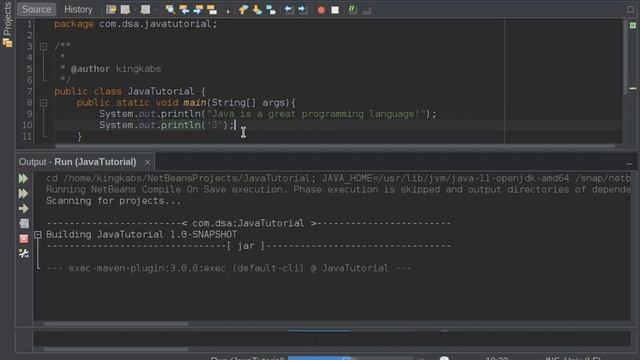Click 'Scanning for projects...' output line
The width and height of the screenshot is (640, 360).
(113, 201)
